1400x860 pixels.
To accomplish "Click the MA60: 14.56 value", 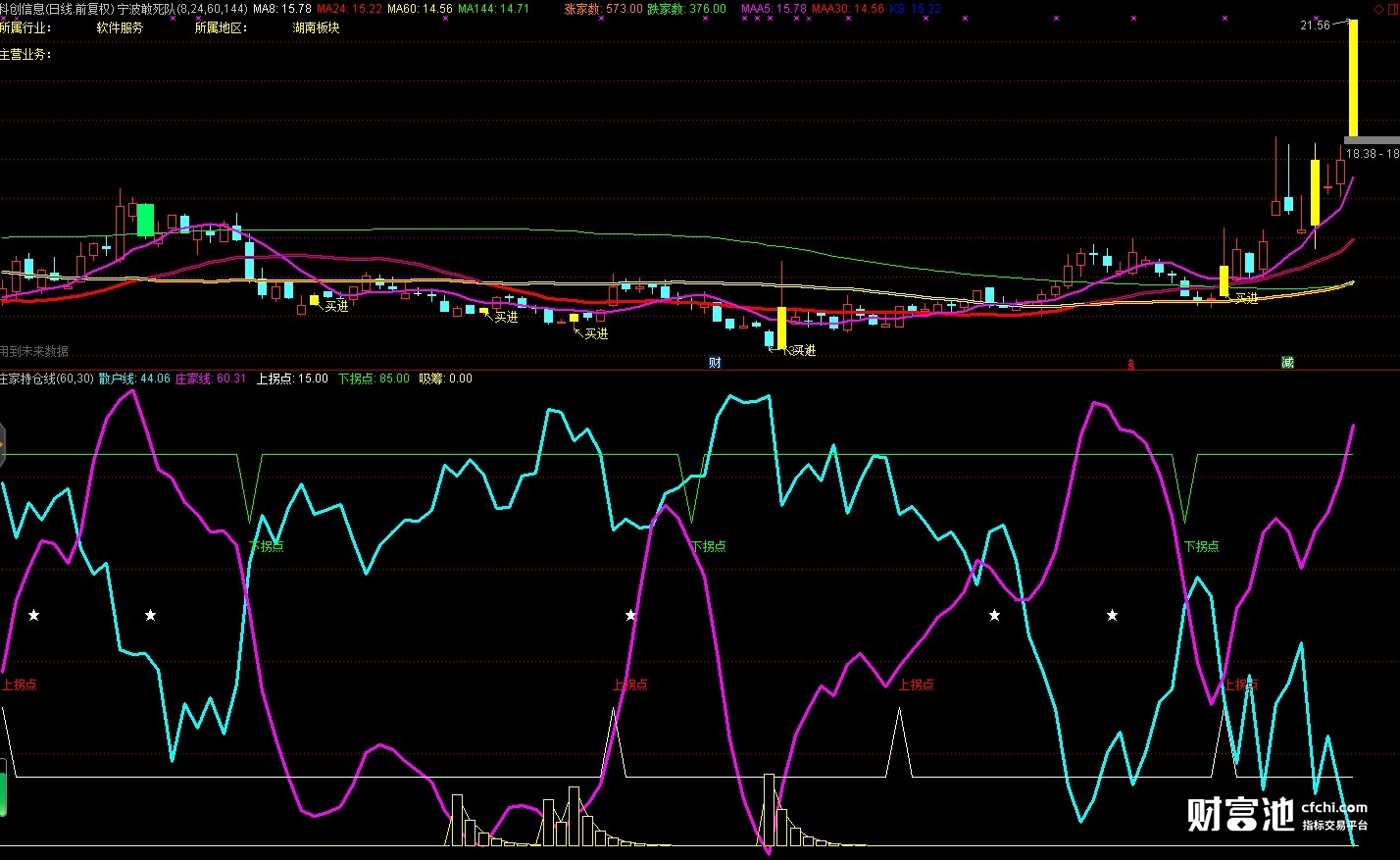I will (420, 9).
